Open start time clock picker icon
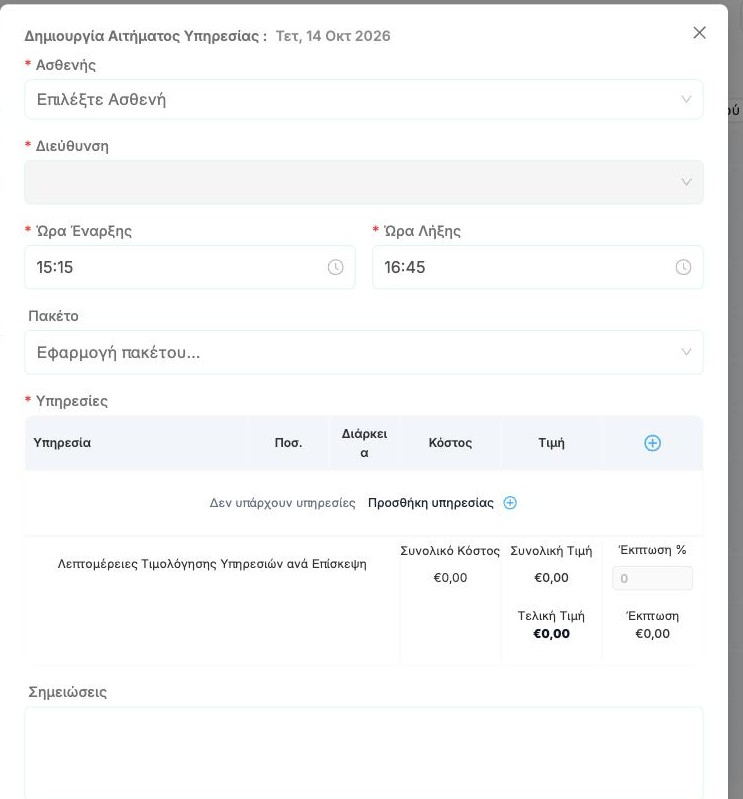This screenshot has width=743, height=799. (x=335, y=267)
